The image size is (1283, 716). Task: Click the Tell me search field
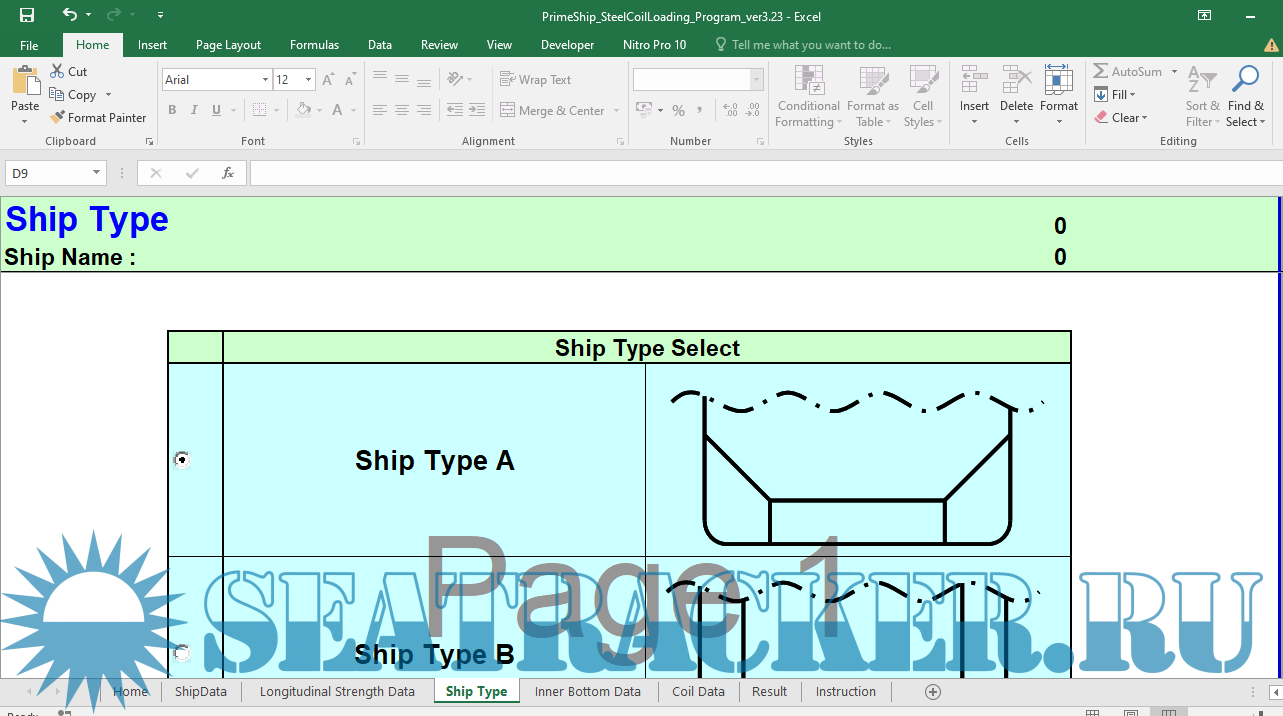(x=810, y=45)
